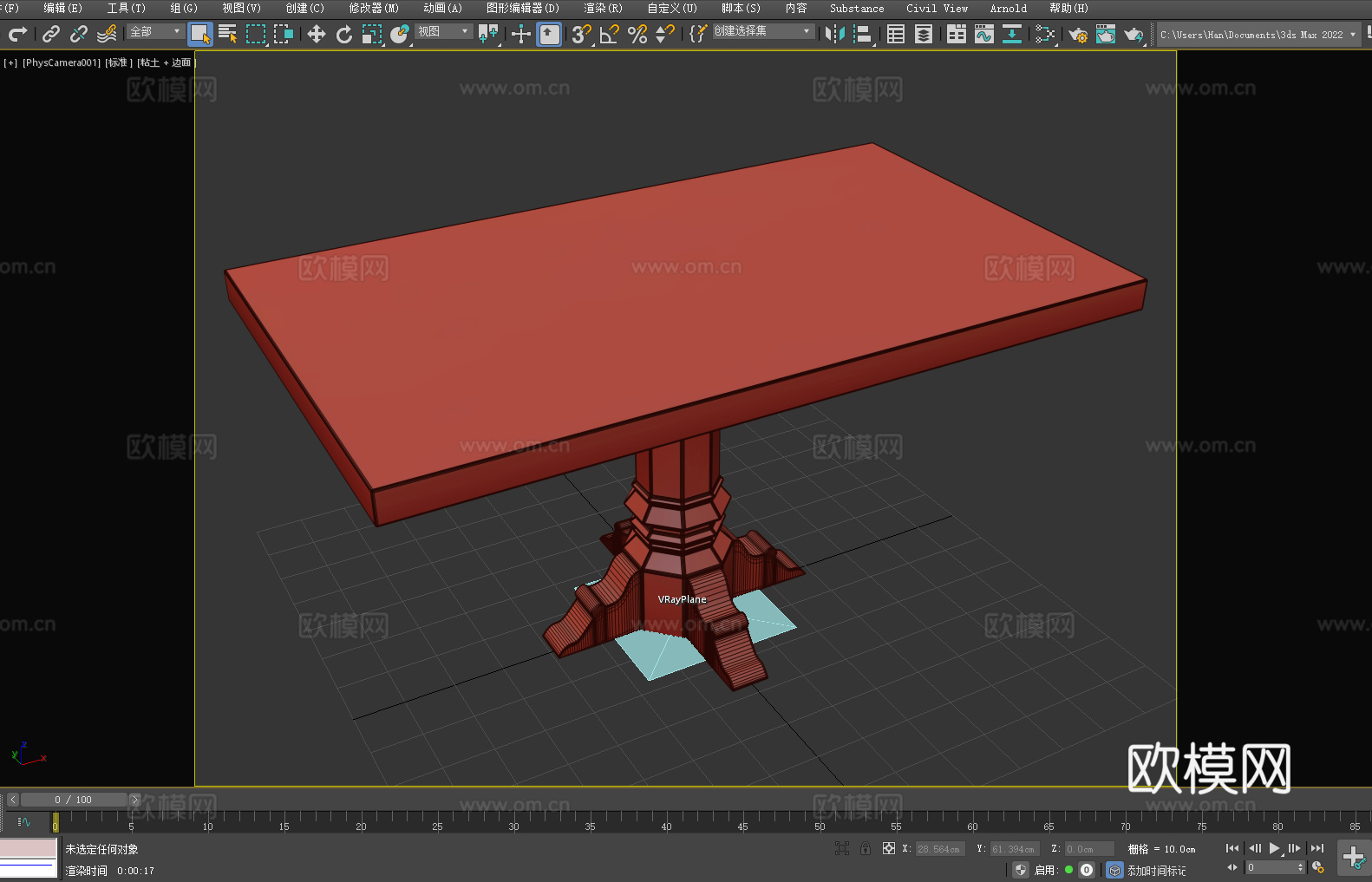Open the 全部 selection filter dropdown
The width and height of the screenshot is (1372, 882).
point(155,32)
